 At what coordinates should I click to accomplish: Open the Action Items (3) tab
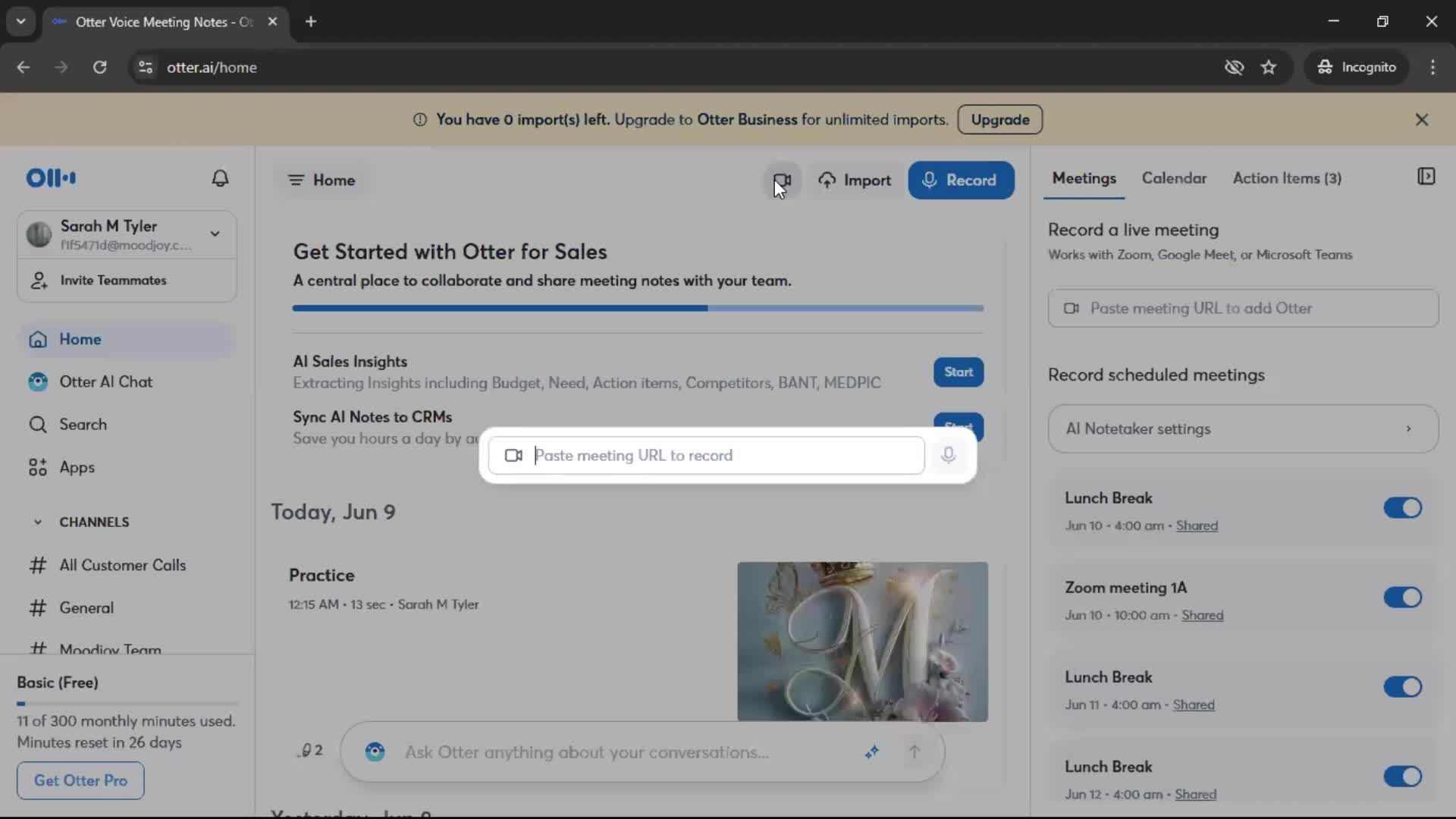[x=1287, y=178]
